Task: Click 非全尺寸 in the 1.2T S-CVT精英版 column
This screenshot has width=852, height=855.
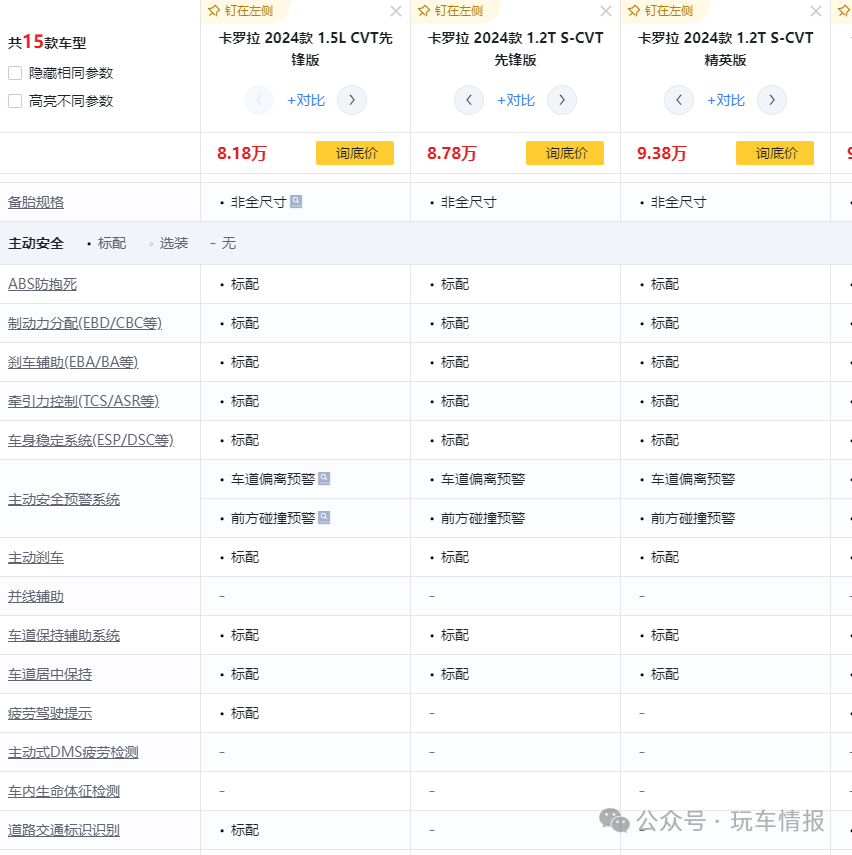Action: pyautogui.click(x=679, y=202)
